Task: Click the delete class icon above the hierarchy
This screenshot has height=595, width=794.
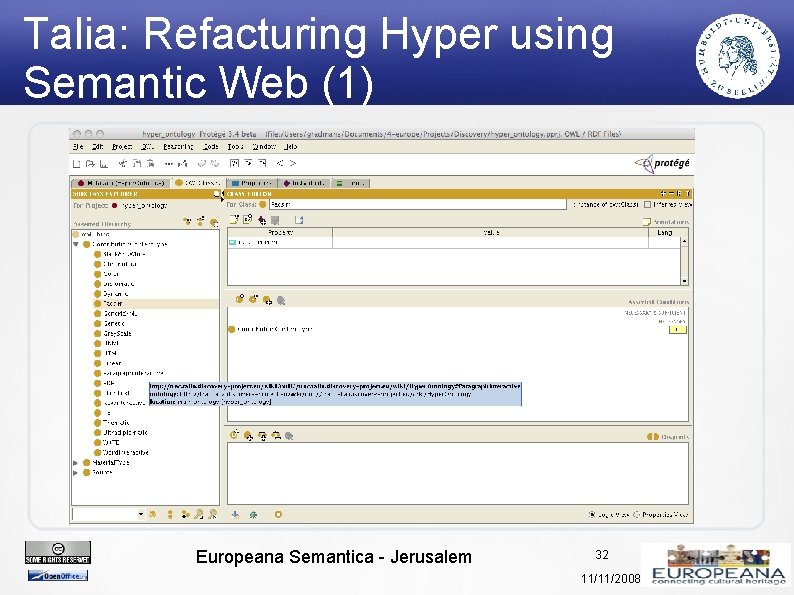Action: point(214,222)
